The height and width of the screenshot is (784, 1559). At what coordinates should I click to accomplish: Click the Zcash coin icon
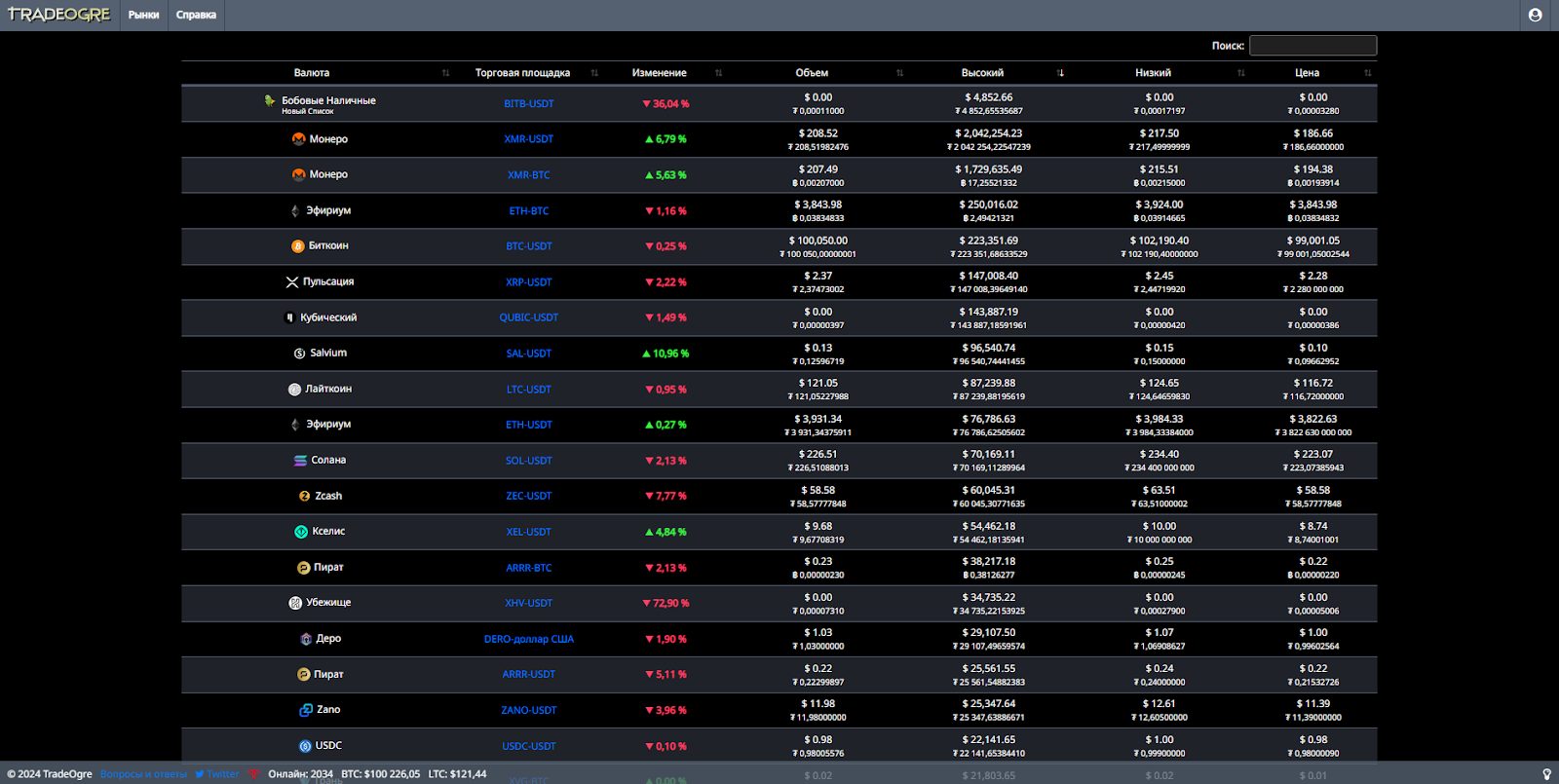[304, 496]
